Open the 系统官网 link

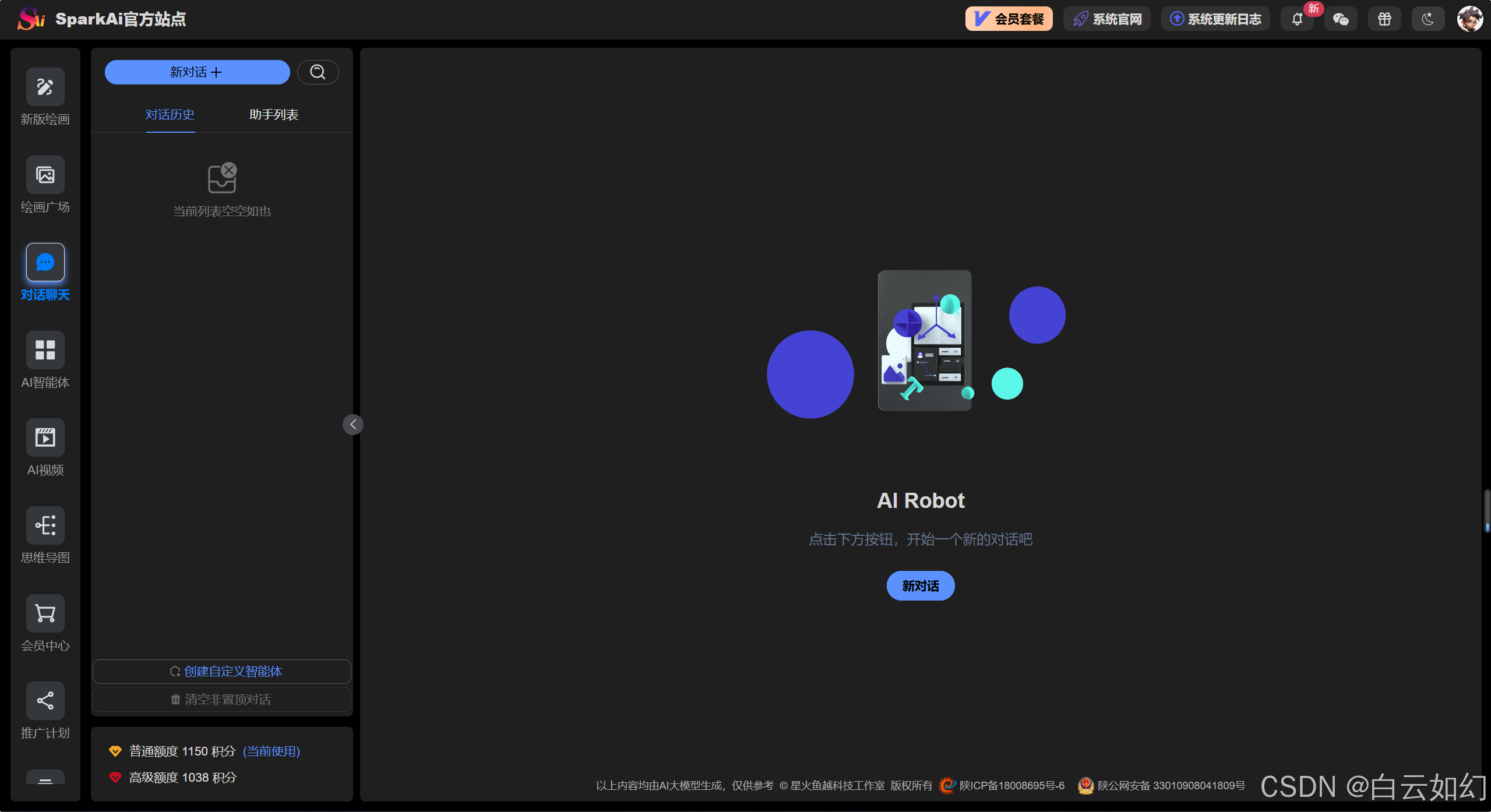[x=1106, y=19]
